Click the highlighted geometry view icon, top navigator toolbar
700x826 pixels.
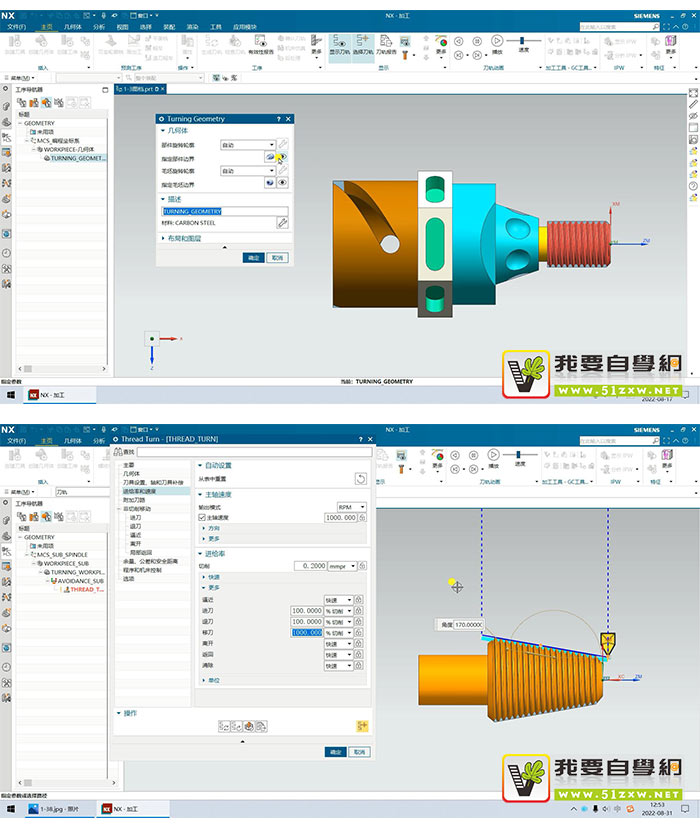pos(46,103)
